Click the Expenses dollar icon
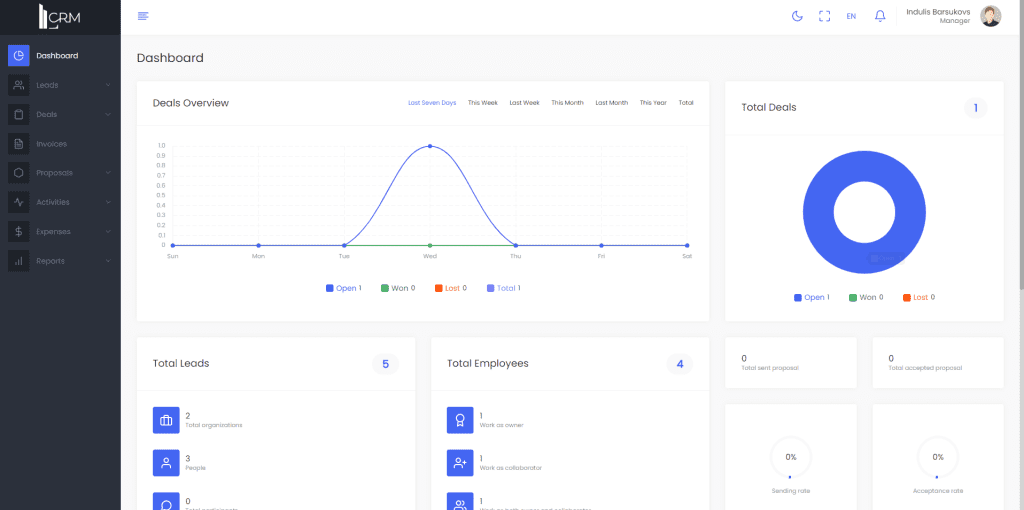This screenshot has height=510, width=1024. tap(19, 232)
